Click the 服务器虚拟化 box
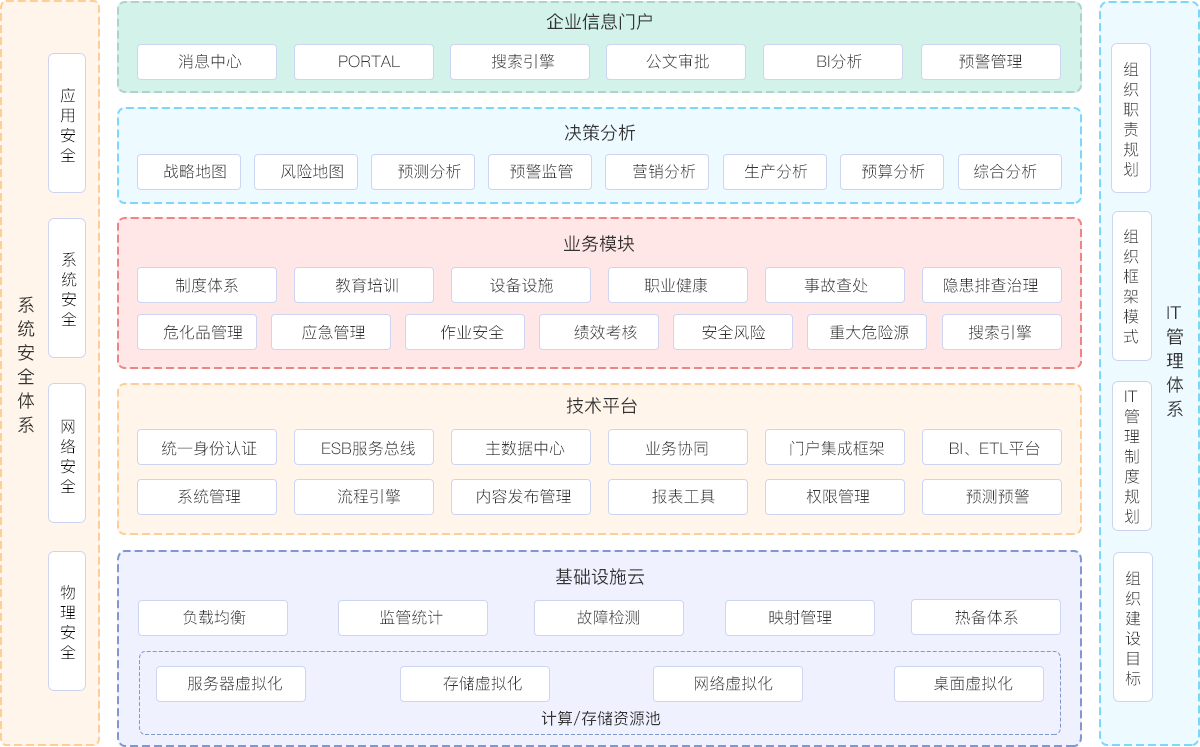 tap(231, 684)
